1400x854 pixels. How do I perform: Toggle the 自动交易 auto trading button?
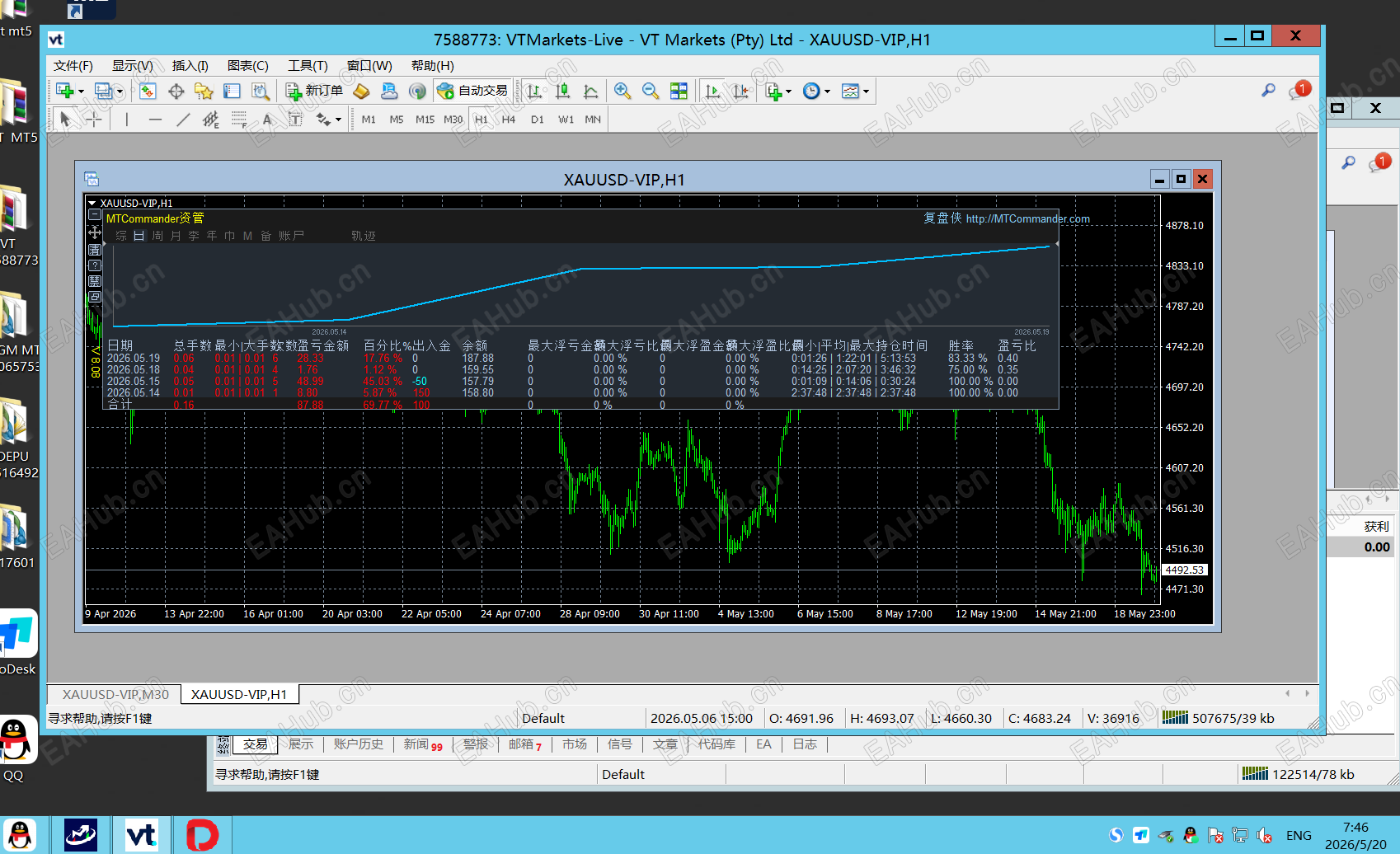(472, 91)
